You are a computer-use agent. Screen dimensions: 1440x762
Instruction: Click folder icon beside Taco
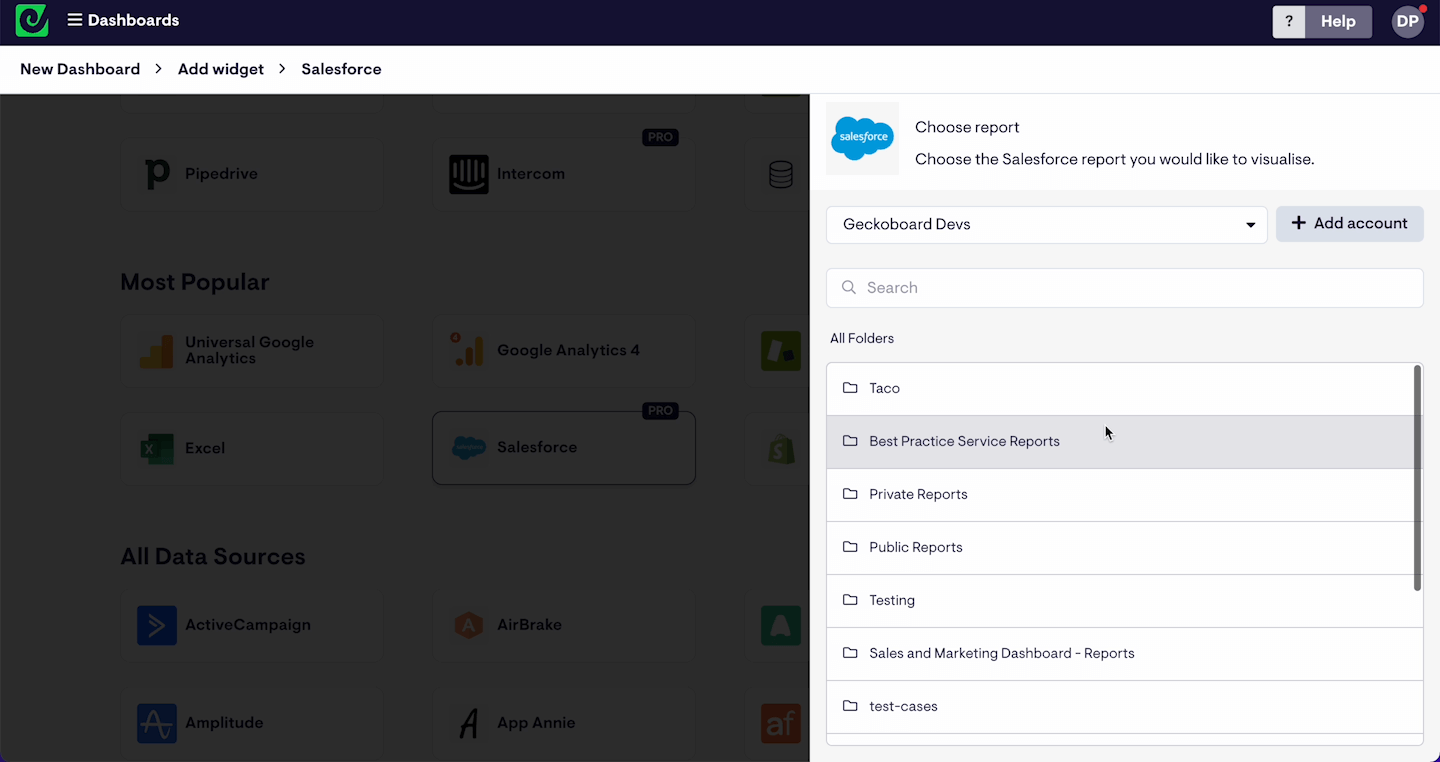point(850,388)
